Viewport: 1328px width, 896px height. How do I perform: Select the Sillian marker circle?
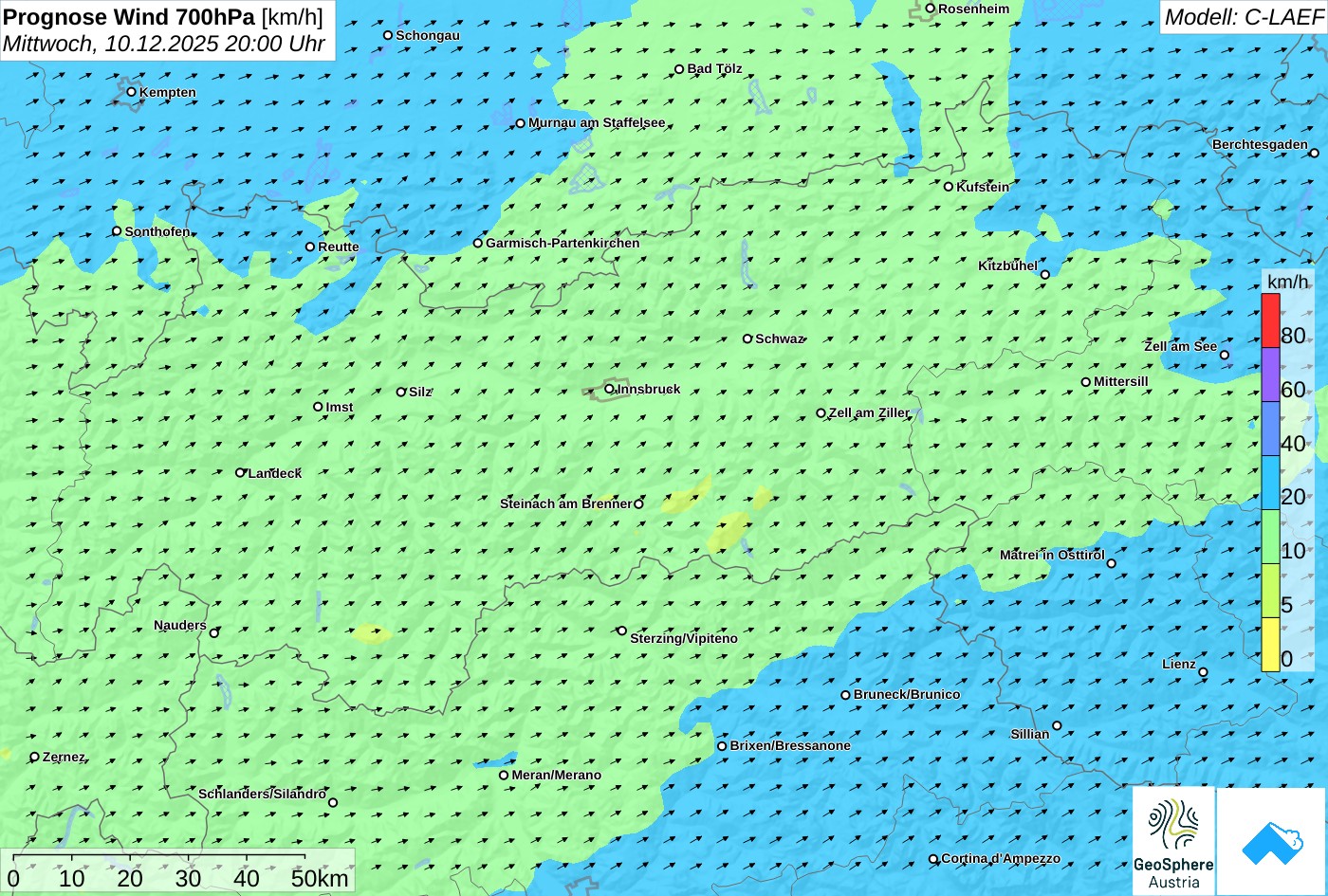[1057, 725]
